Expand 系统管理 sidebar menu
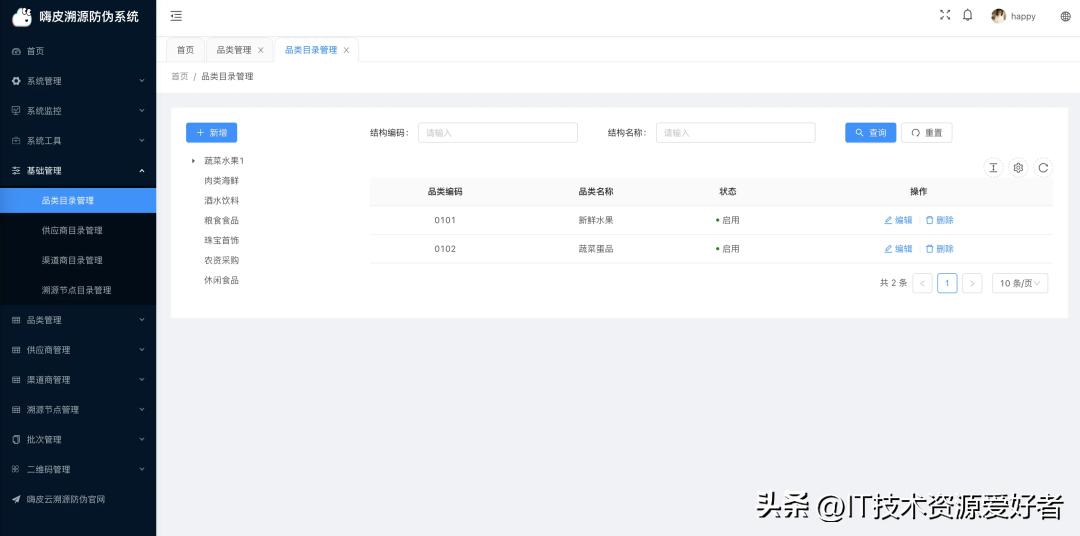Screen dimensions: 1080x536 point(78,81)
